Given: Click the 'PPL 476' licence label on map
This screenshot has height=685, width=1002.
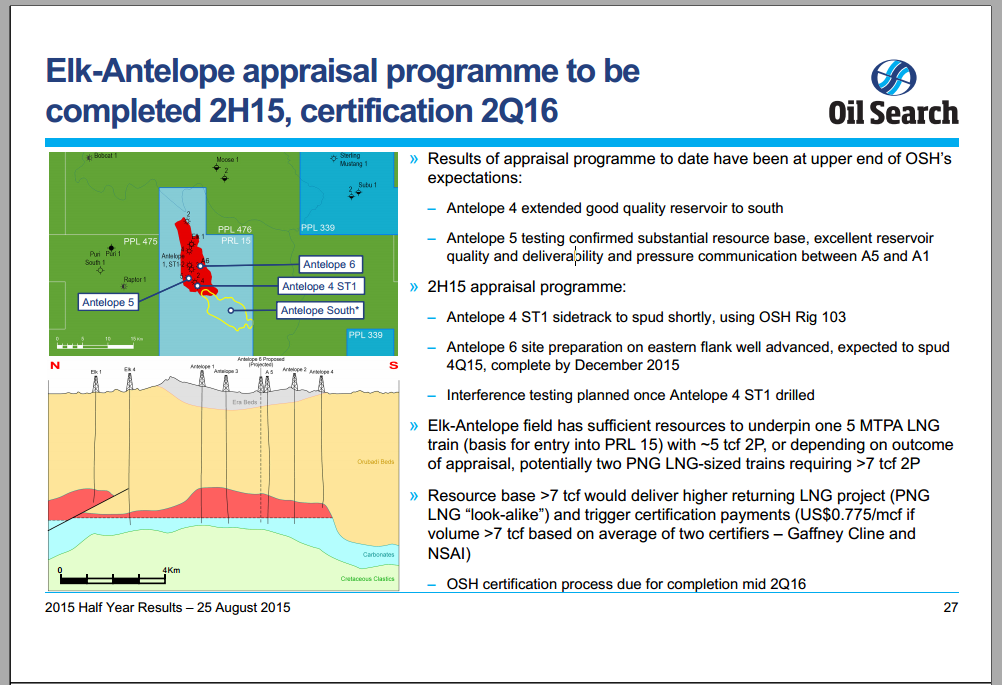Looking at the screenshot, I should (x=235, y=229).
